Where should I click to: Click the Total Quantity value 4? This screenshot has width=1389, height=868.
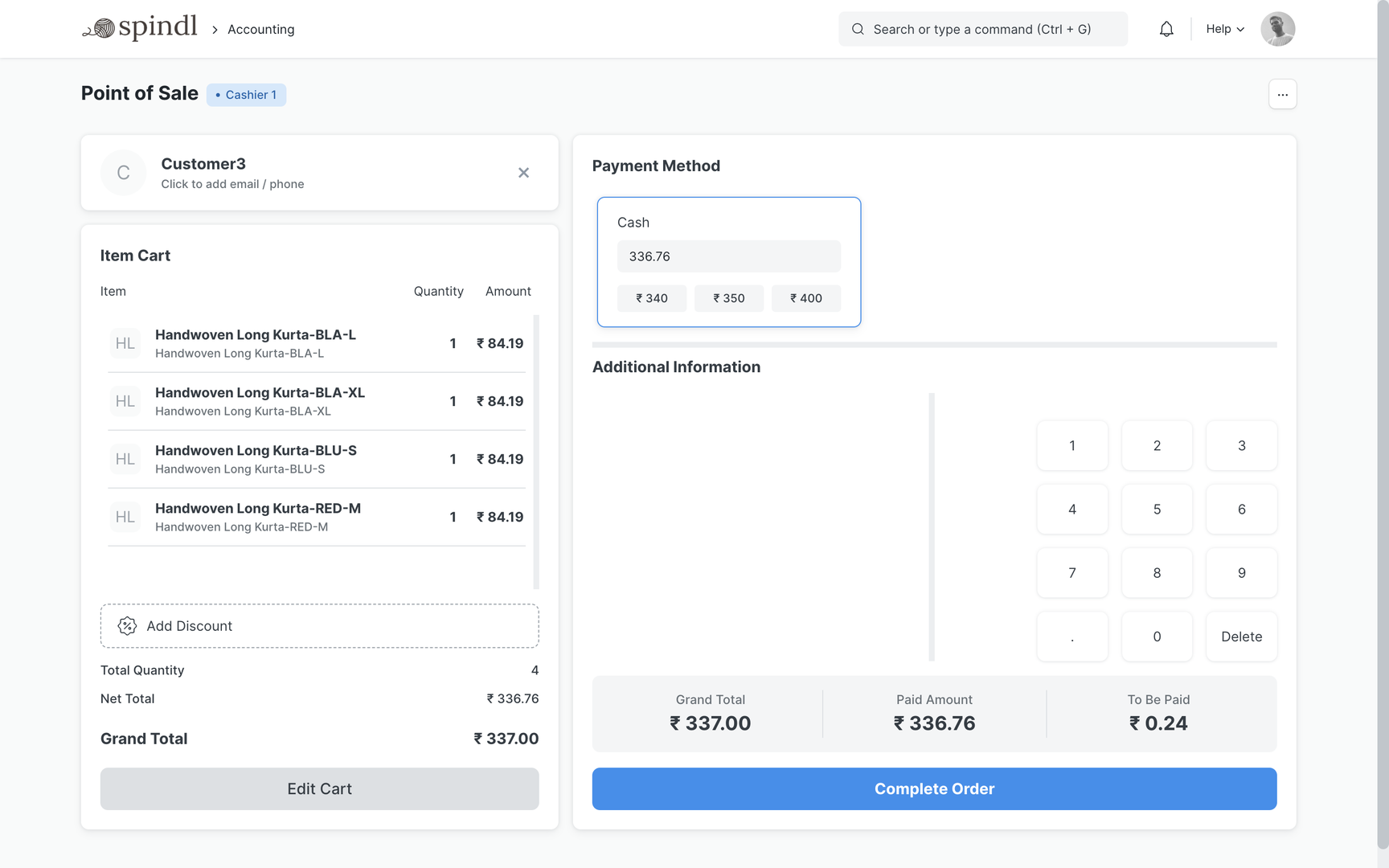tap(535, 670)
